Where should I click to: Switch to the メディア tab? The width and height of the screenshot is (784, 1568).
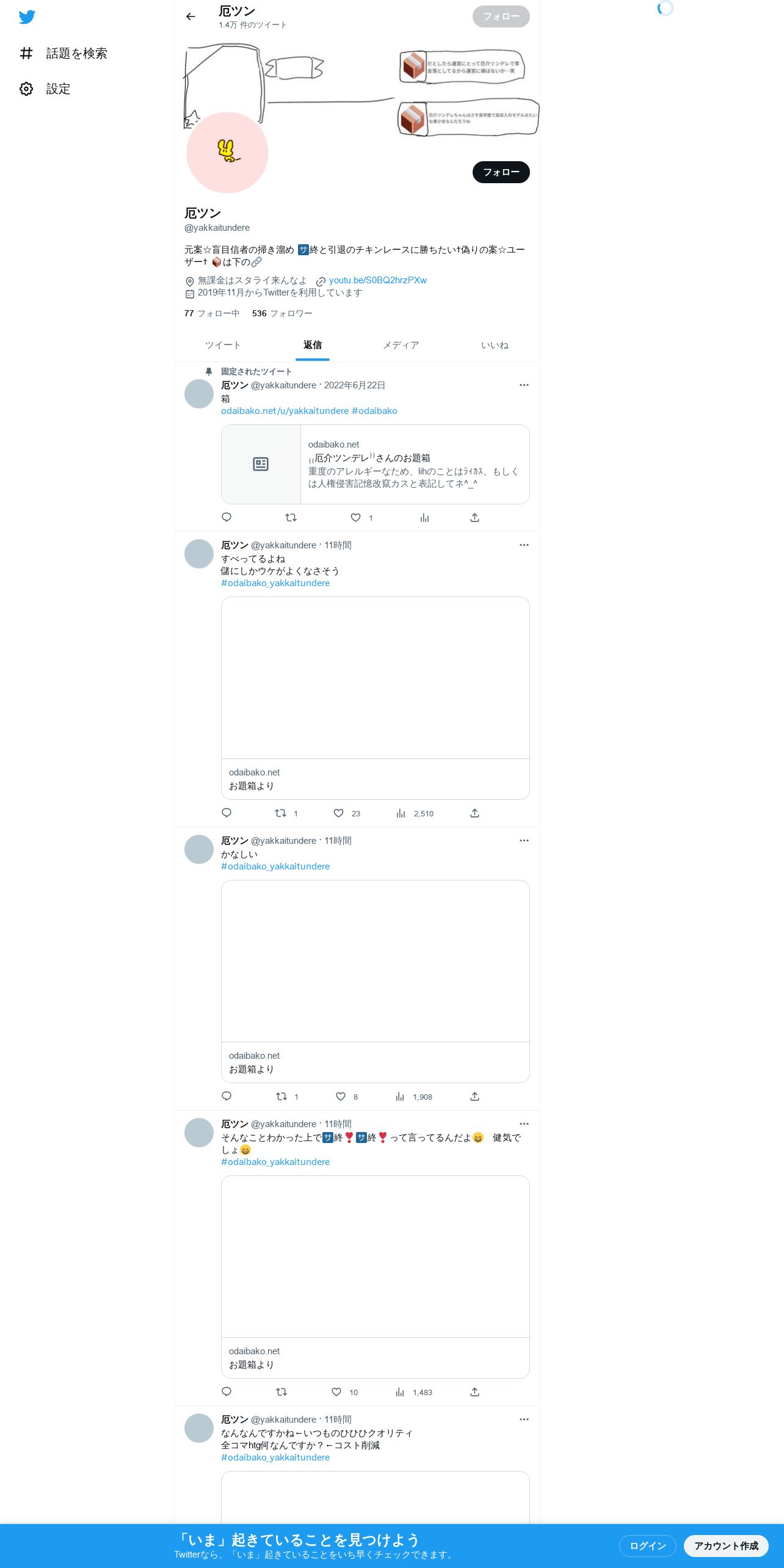point(401,346)
